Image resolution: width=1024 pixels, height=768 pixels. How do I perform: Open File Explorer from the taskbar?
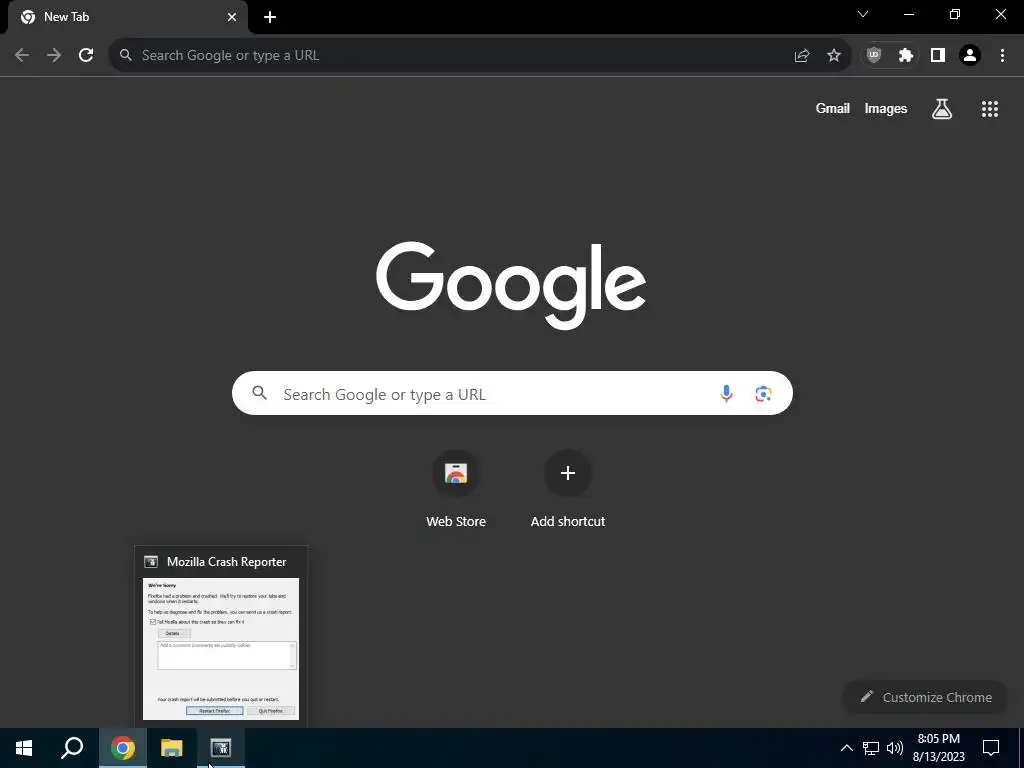tap(172, 748)
